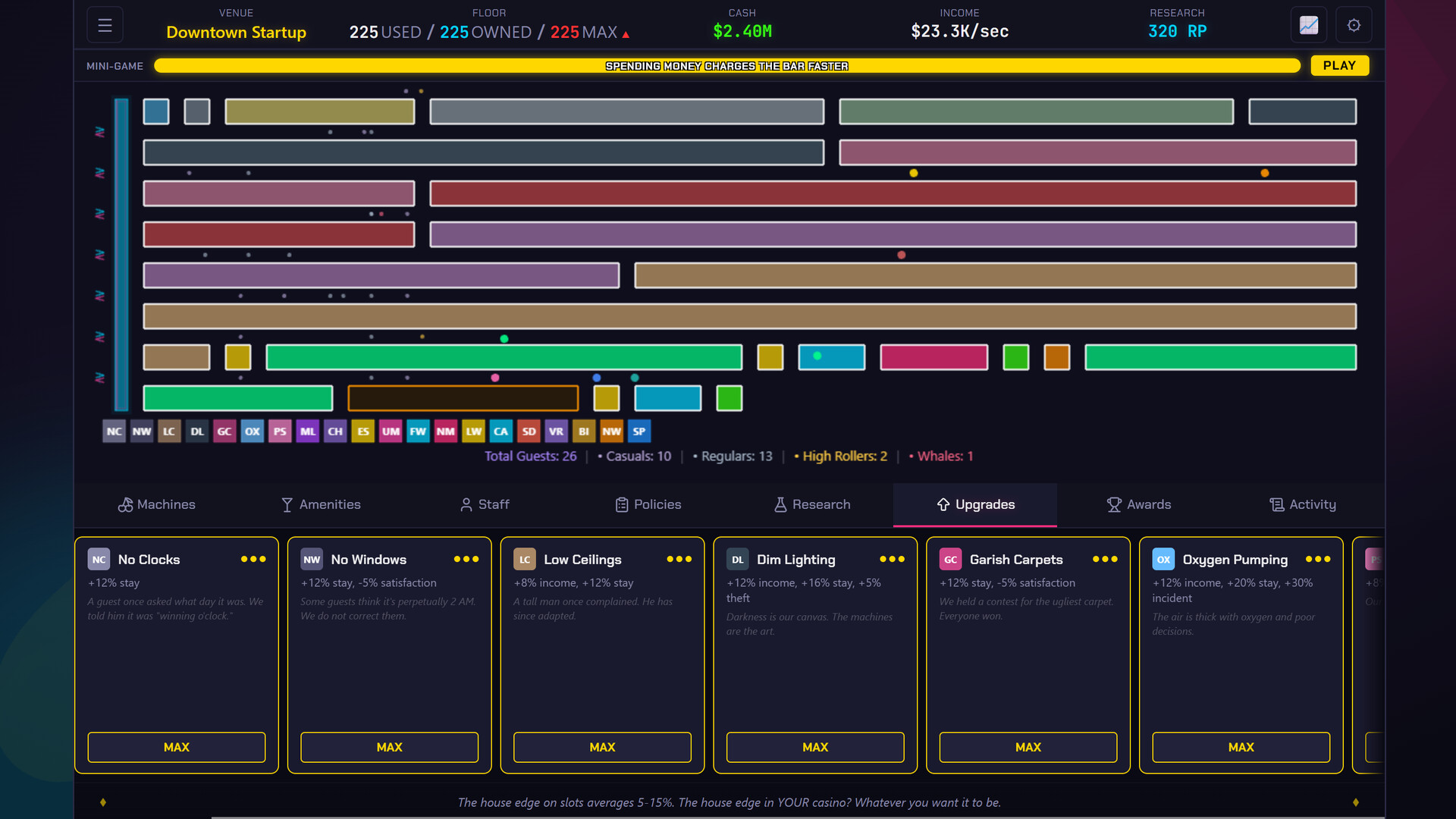Click the yellow mini-game charge bar

(727, 66)
